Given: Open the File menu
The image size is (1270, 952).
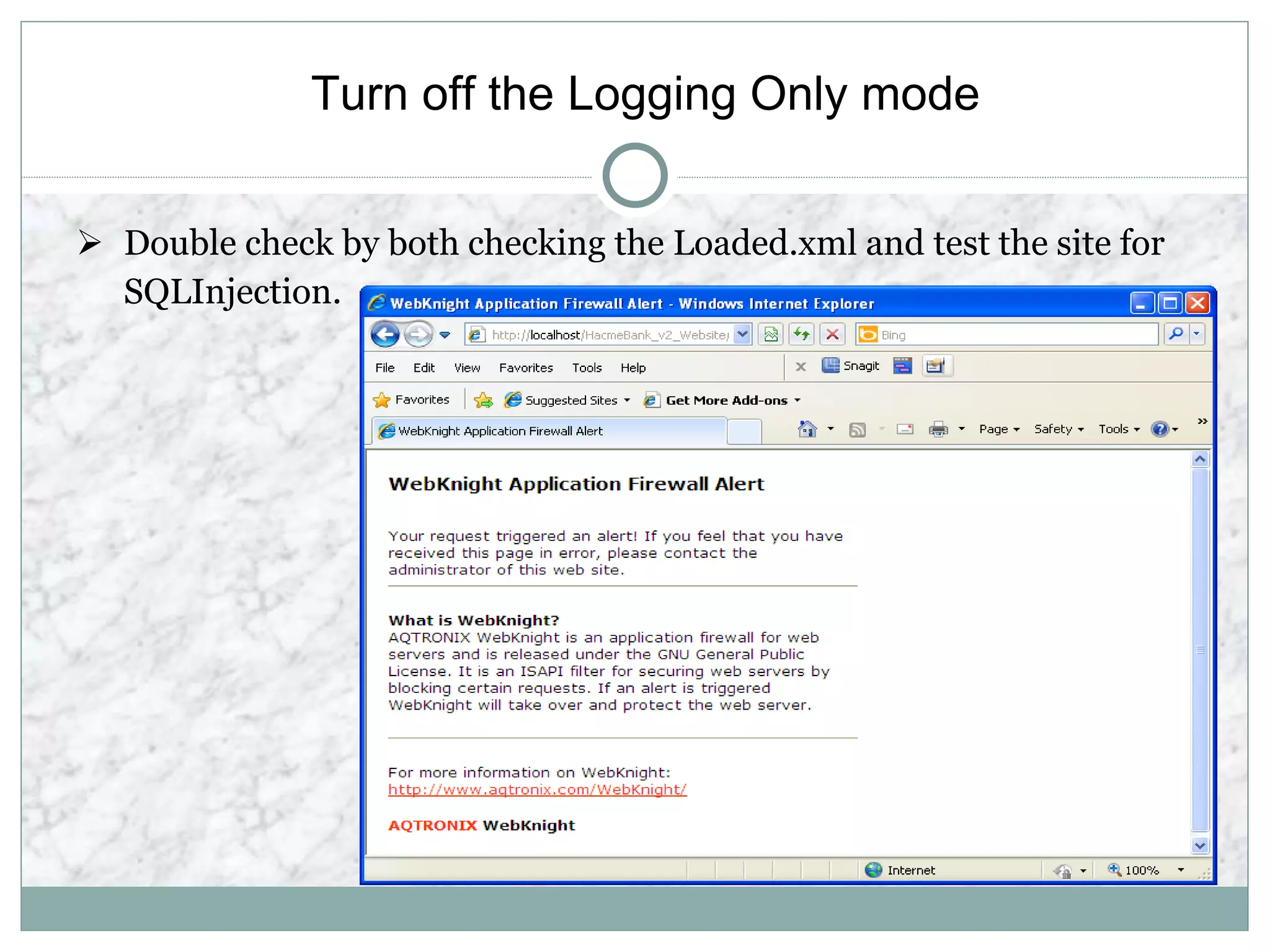Looking at the screenshot, I should click(384, 368).
